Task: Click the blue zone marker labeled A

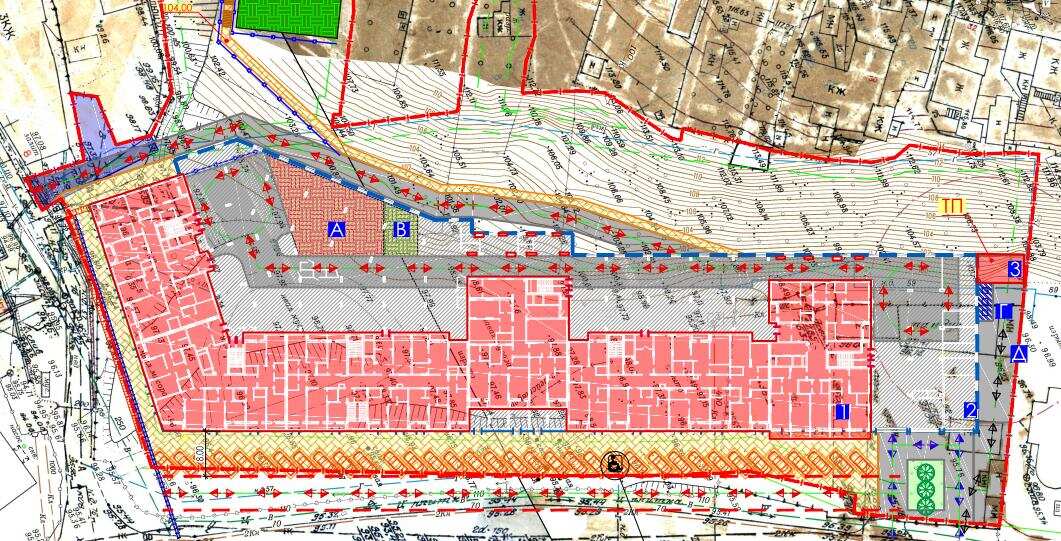Action: tap(337, 229)
